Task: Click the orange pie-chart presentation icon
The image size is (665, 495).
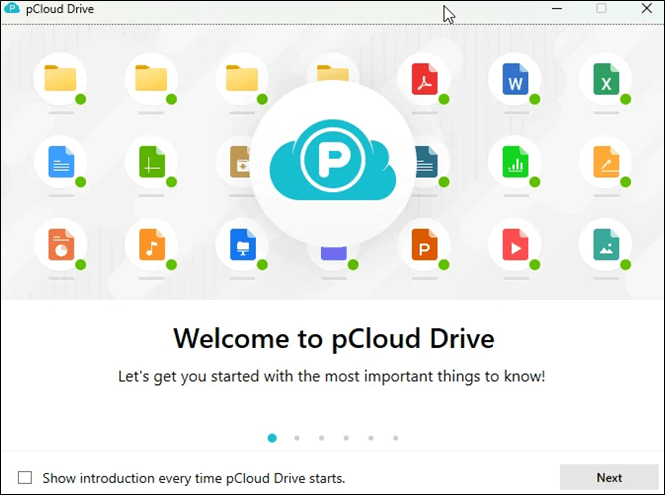Action: pos(61,244)
